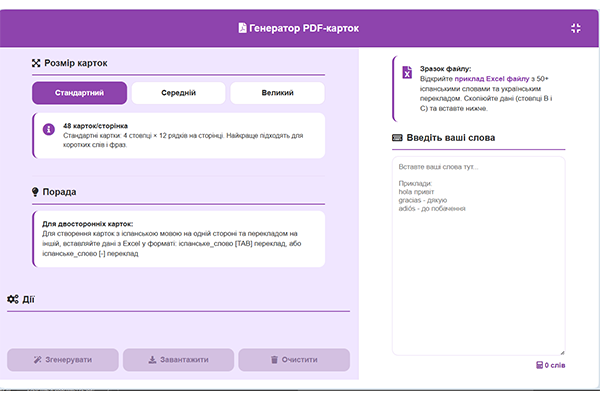Click the Excel file icon in sample box
The width and height of the screenshot is (600, 400).
pyautogui.click(x=407, y=72)
